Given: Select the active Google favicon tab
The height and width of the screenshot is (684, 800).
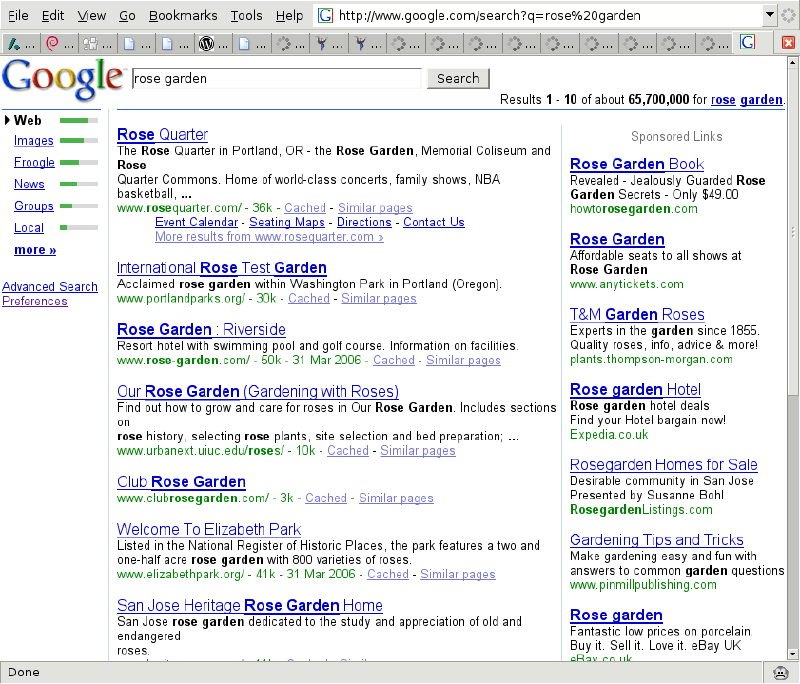Looking at the screenshot, I should pyautogui.click(x=748, y=43).
